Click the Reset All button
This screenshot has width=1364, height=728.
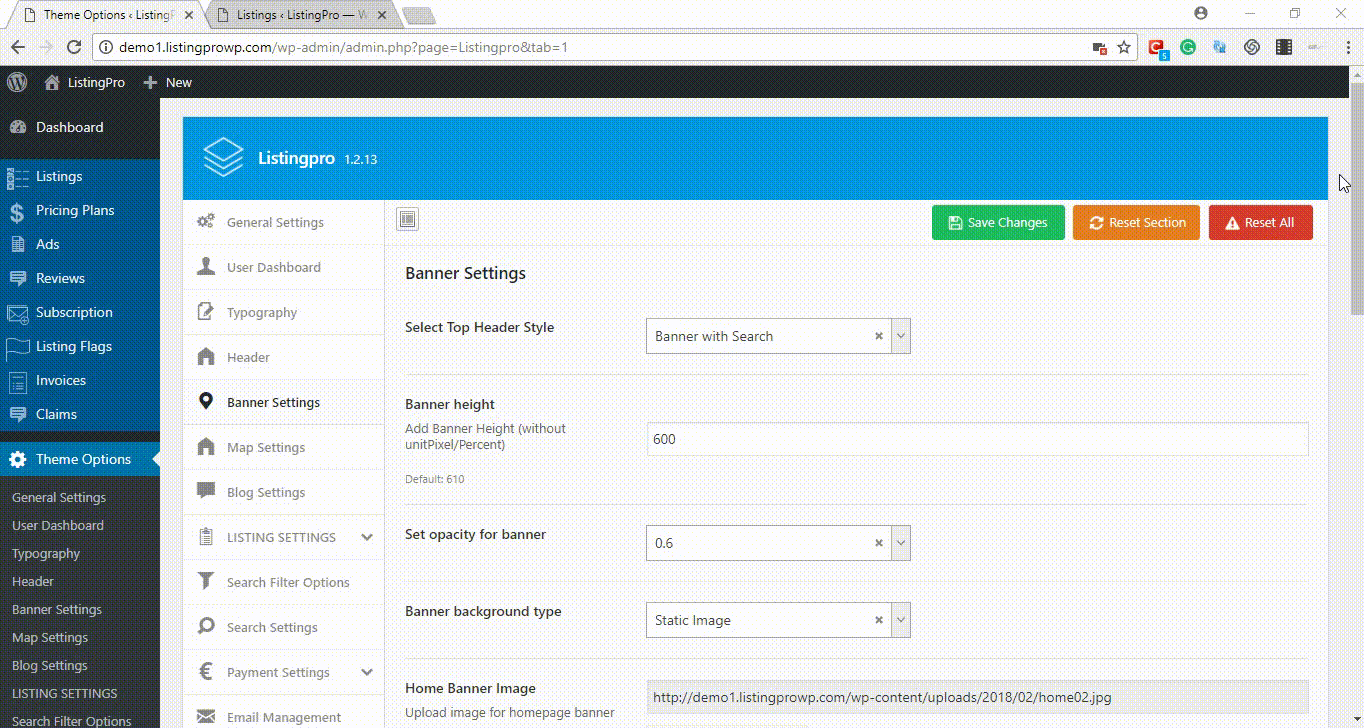pyautogui.click(x=1260, y=223)
